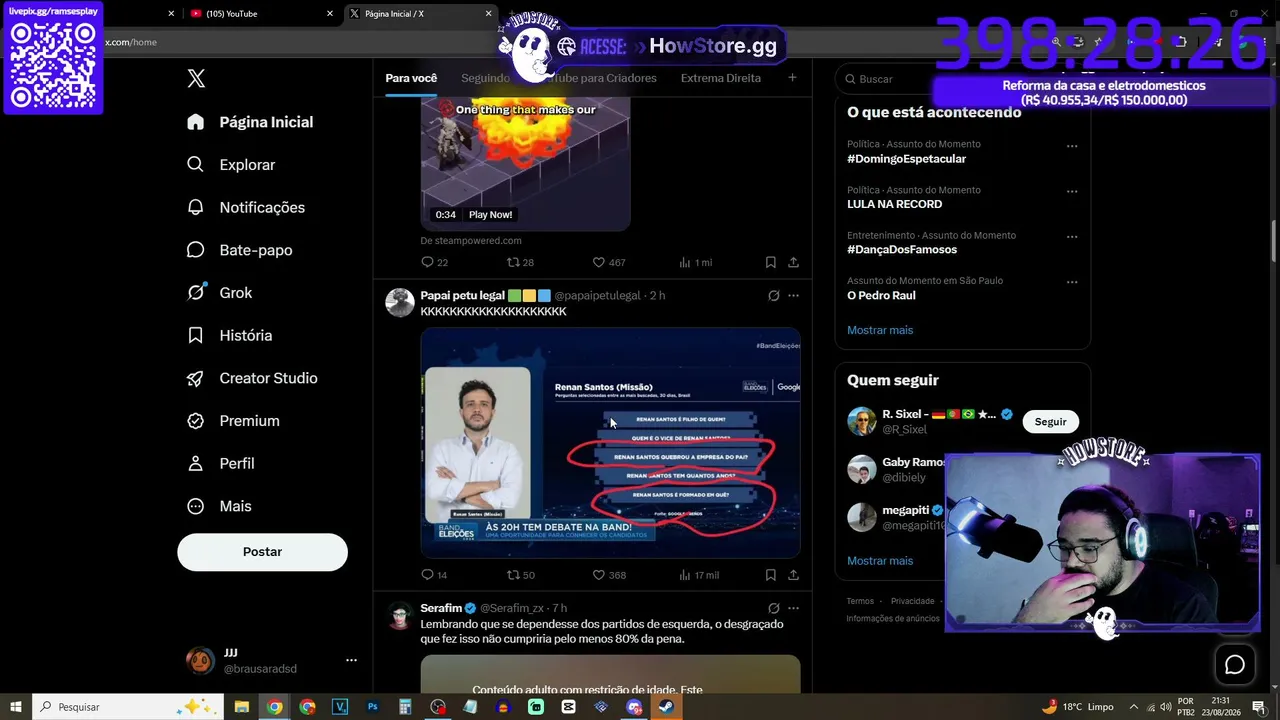Image resolution: width=1280 pixels, height=720 pixels.
Task: Open the taskbar clock and date
Action: [x=1221, y=707]
